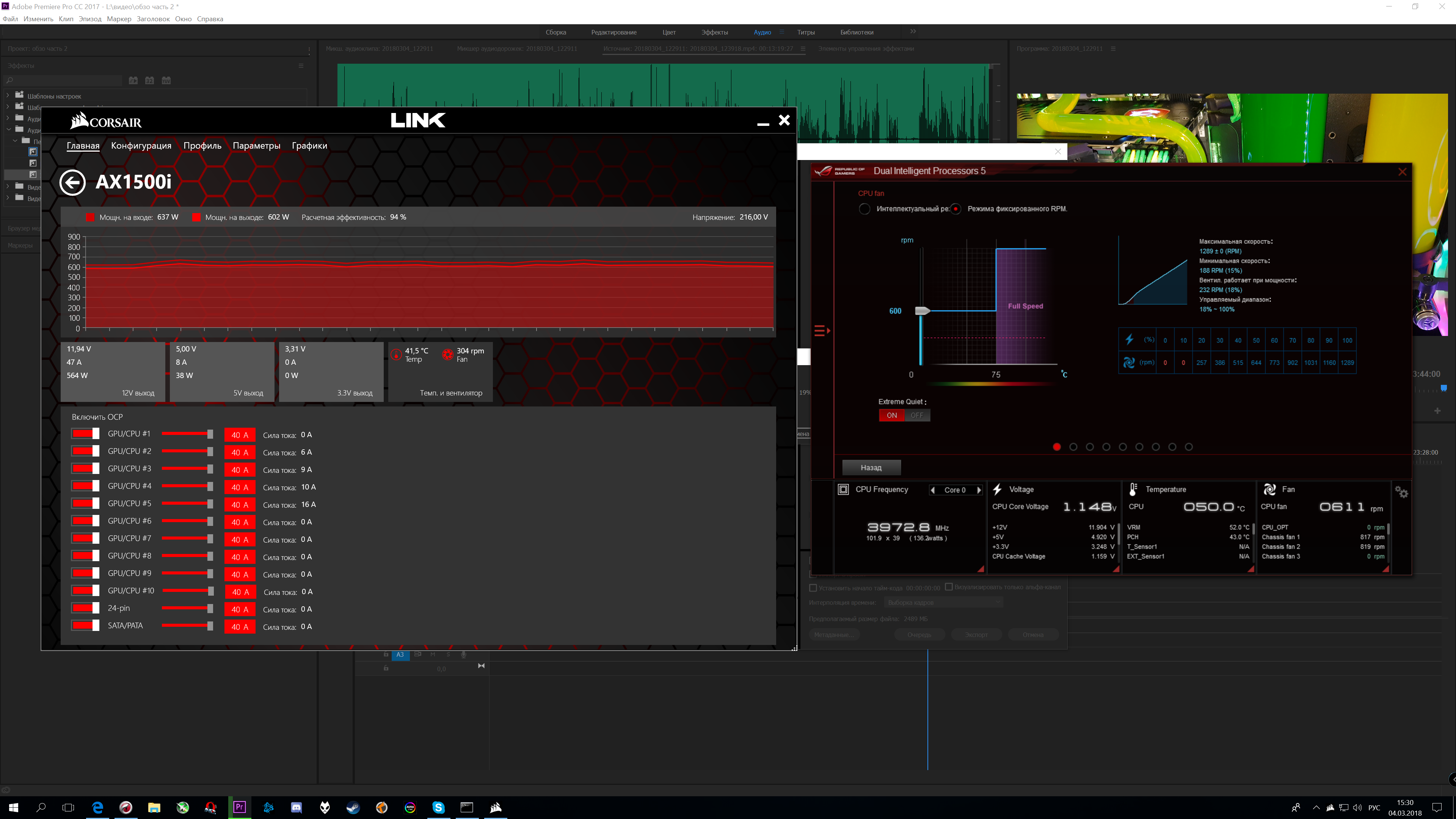Screen dimensions: 1456x819
Task: Expand the workspace overflow chevron
Action: pos(913,31)
